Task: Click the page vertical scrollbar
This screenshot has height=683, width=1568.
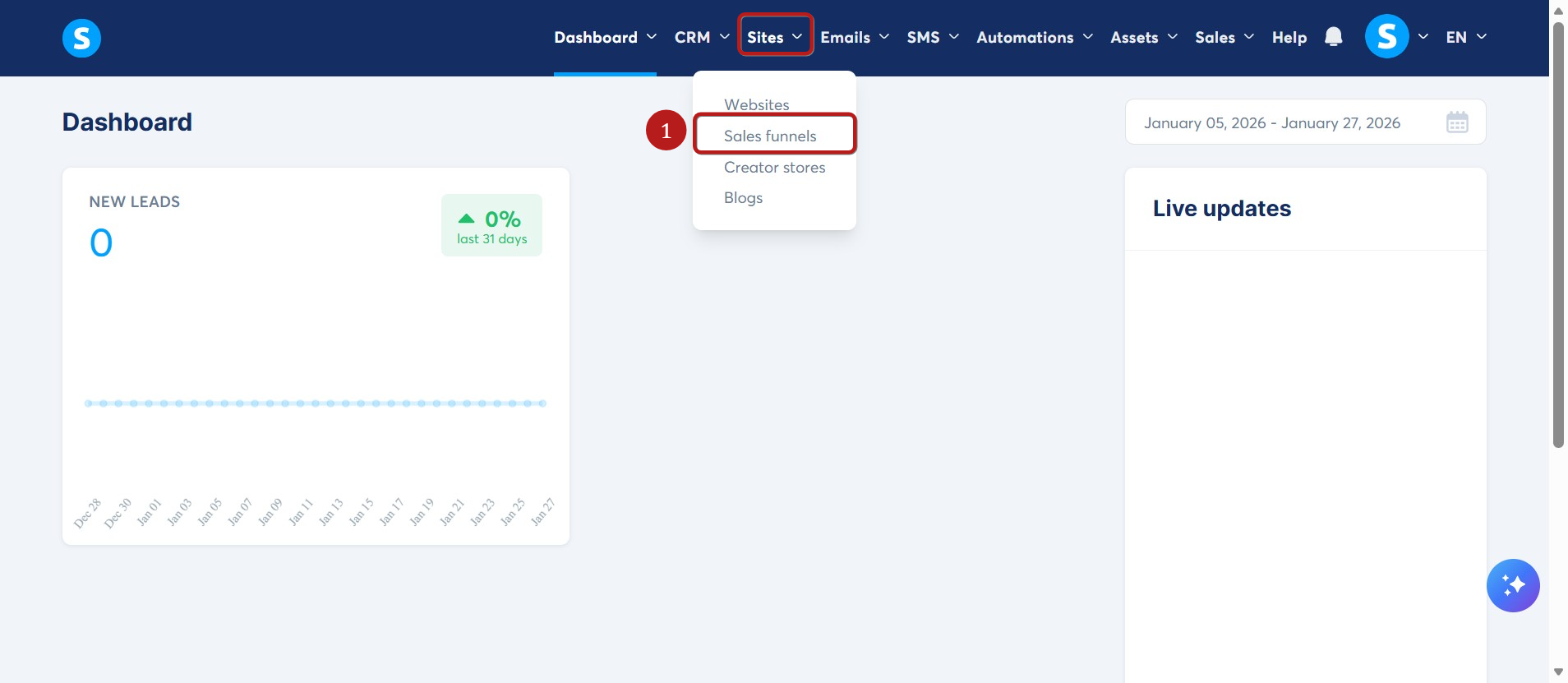Action: point(1558,234)
